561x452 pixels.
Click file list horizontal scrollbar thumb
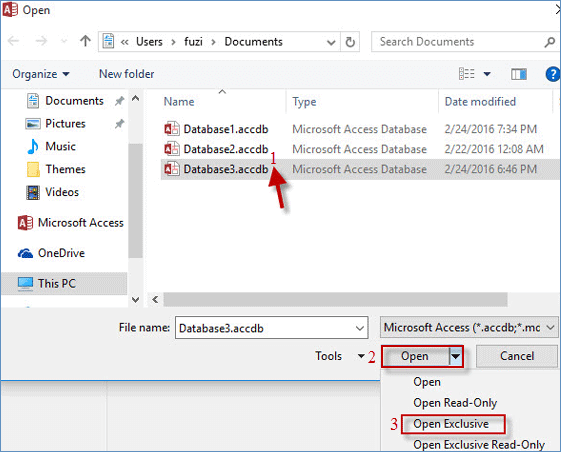click(335, 300)
